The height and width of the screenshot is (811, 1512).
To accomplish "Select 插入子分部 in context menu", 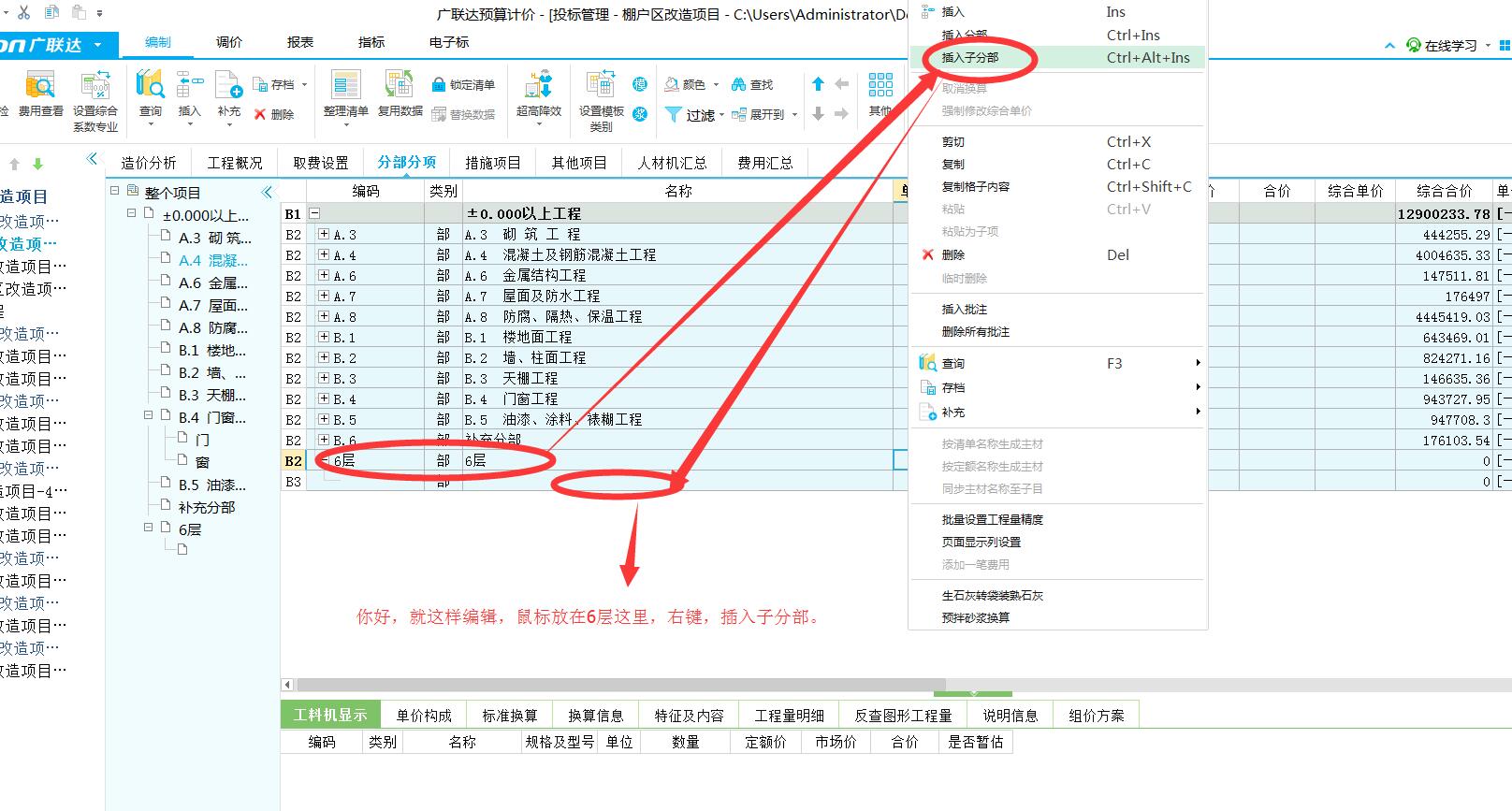I will pyautogui.click(x=1057, y=58).
